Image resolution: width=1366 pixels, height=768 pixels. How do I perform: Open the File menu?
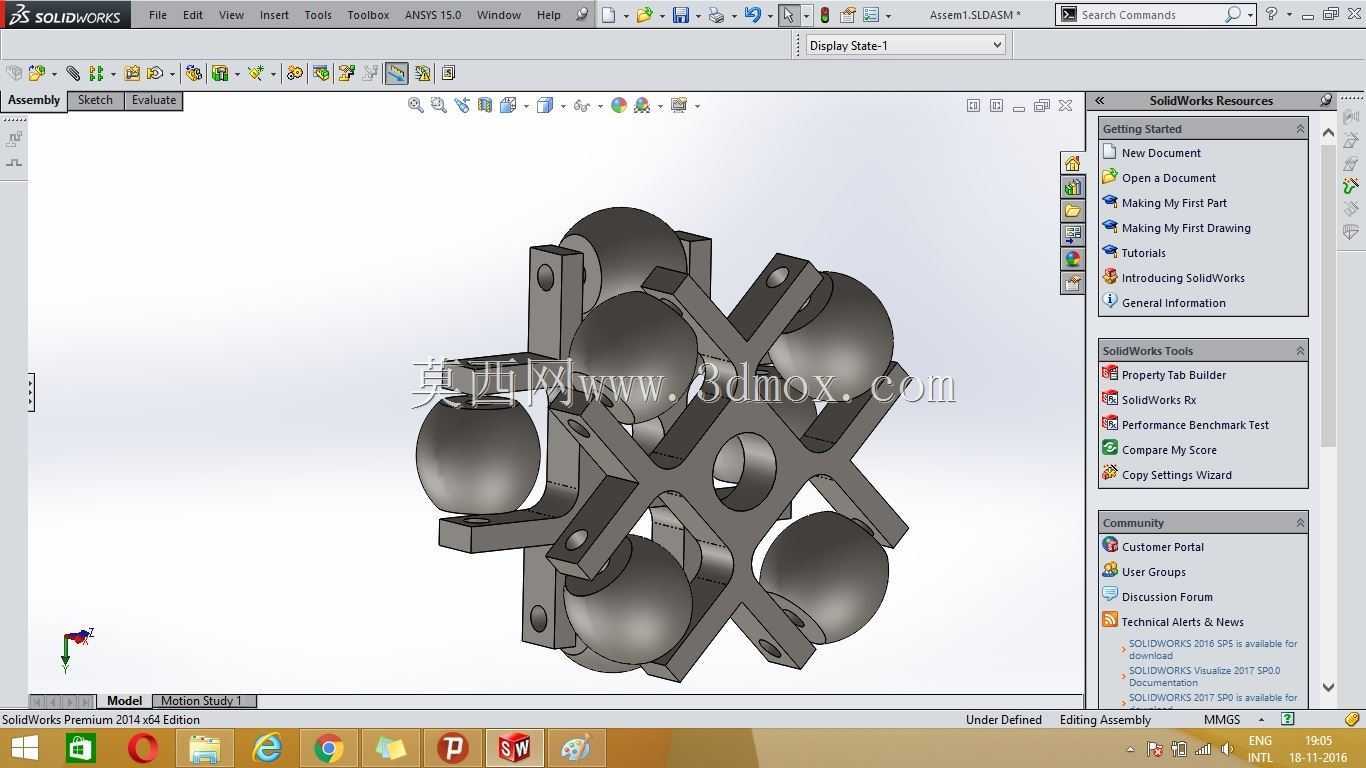click(x=158, y=15)
